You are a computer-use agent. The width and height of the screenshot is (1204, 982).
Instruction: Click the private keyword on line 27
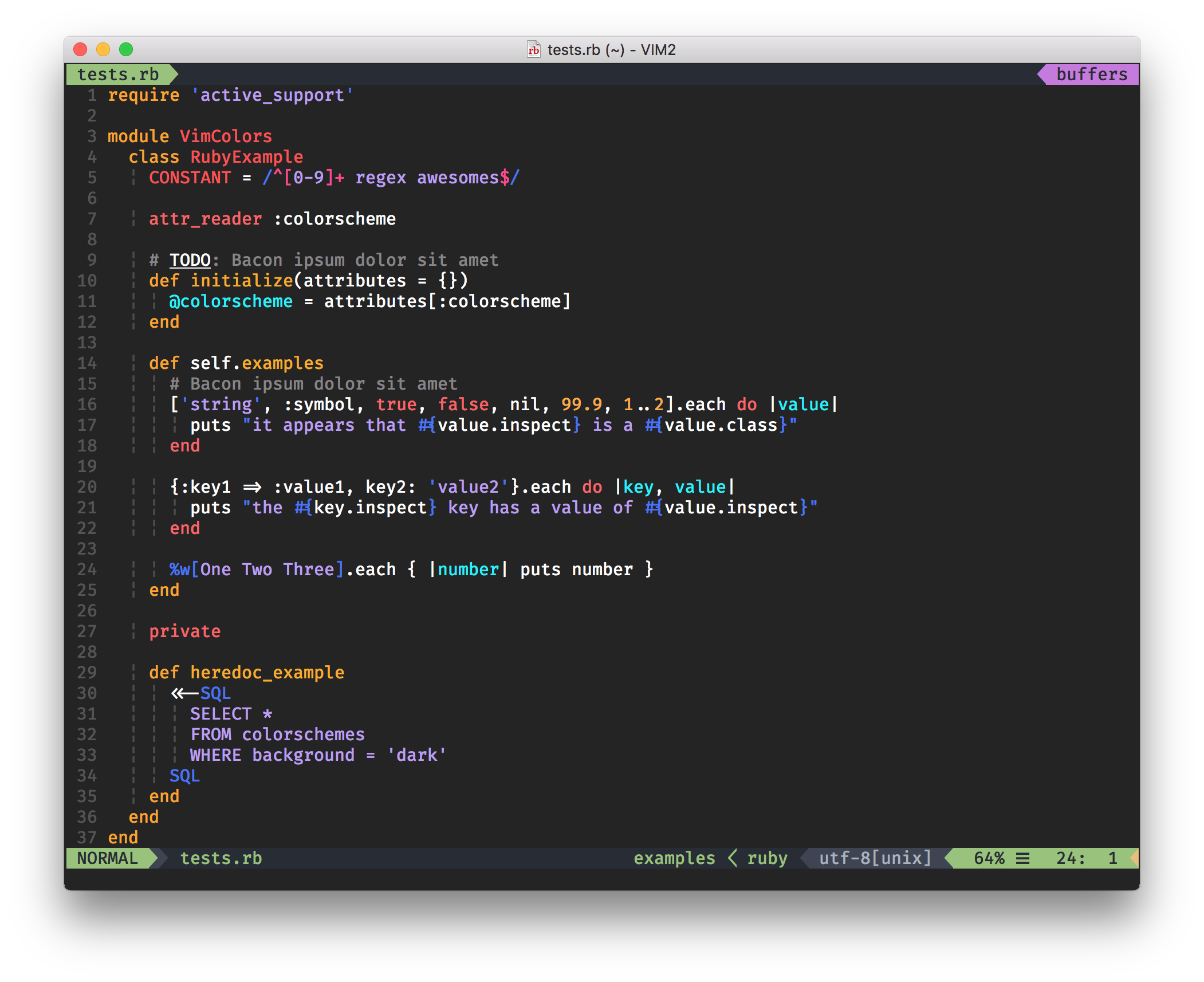(184, 631)
